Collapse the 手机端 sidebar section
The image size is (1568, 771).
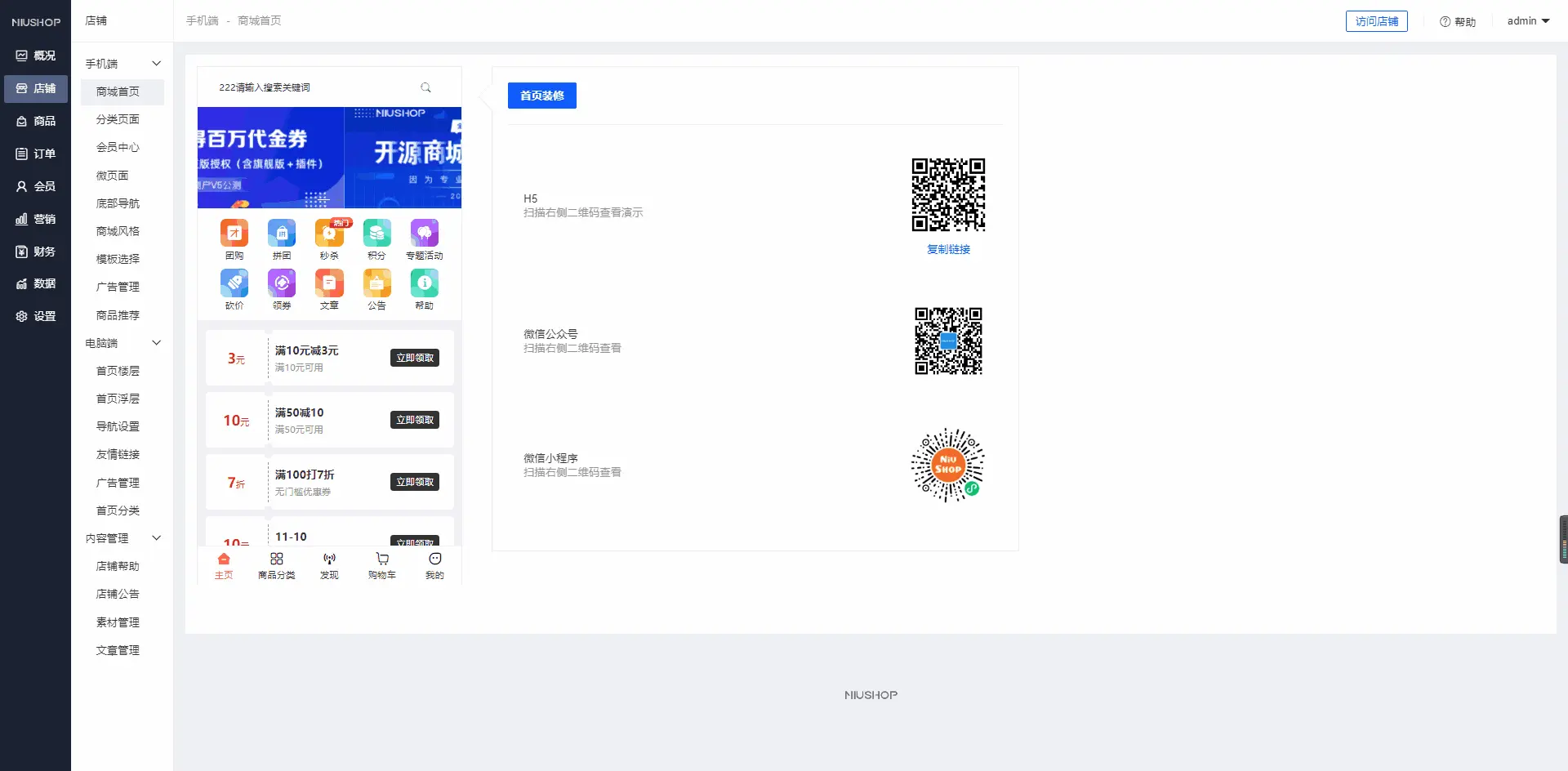click(156, 64)
